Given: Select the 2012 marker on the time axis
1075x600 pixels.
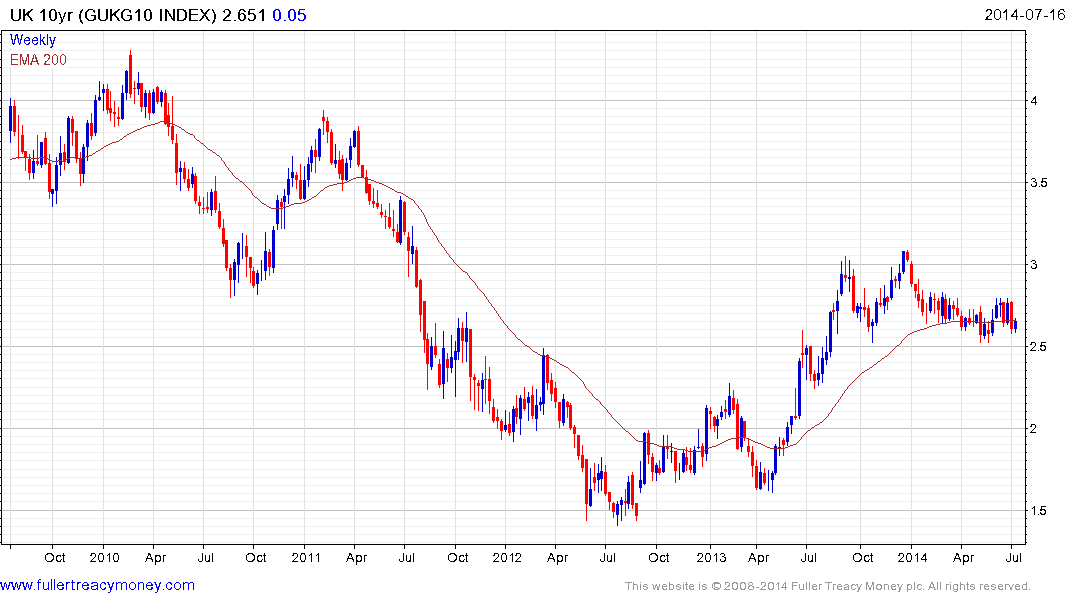Looking at the screenshot, I should (507, 557).
